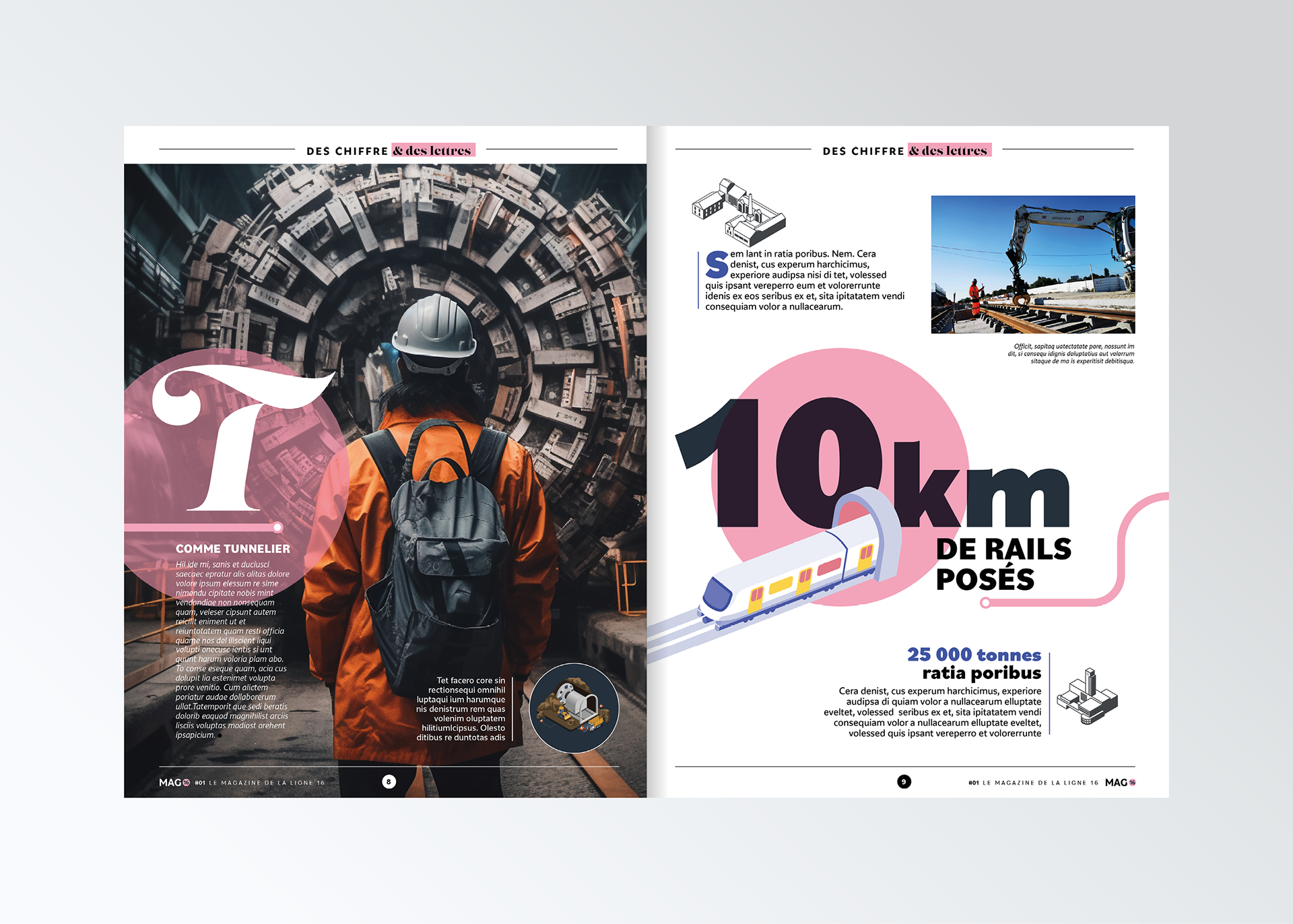Click the MAG 16 logo bottom right

[x=1120, y=782]
